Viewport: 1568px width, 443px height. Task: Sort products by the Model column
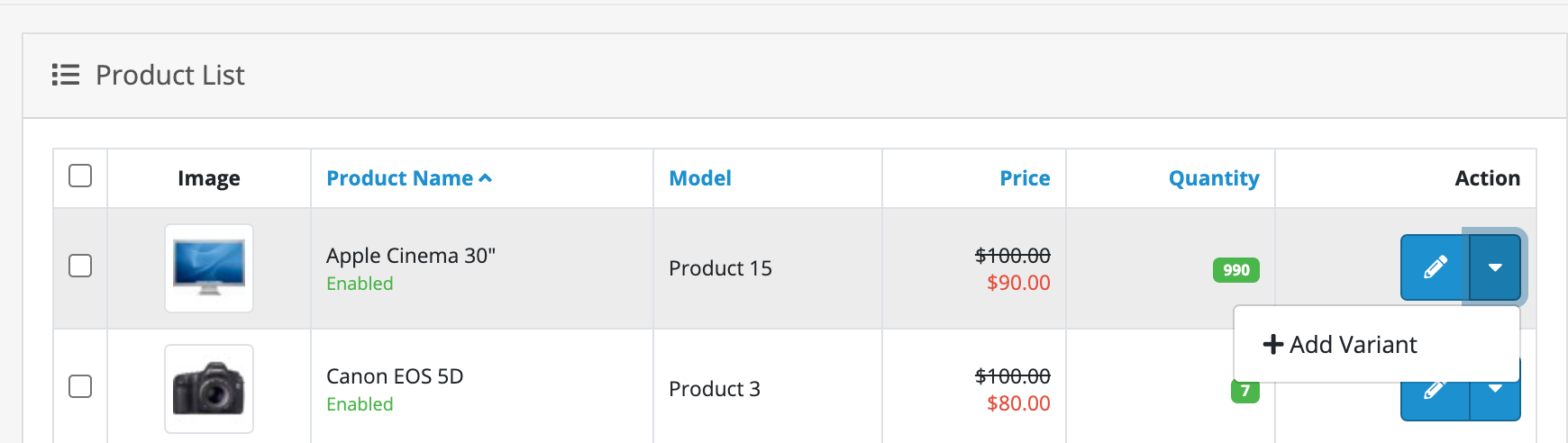pos(700,178)
